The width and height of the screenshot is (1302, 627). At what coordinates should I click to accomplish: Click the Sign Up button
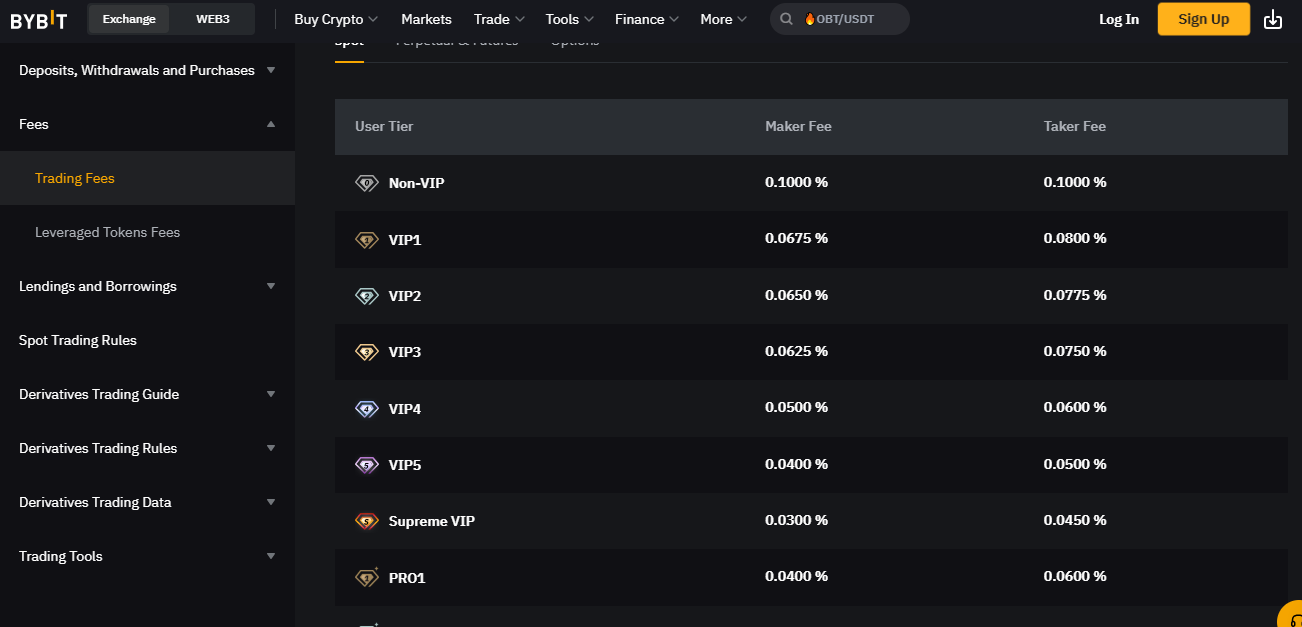coord(1204,19)
